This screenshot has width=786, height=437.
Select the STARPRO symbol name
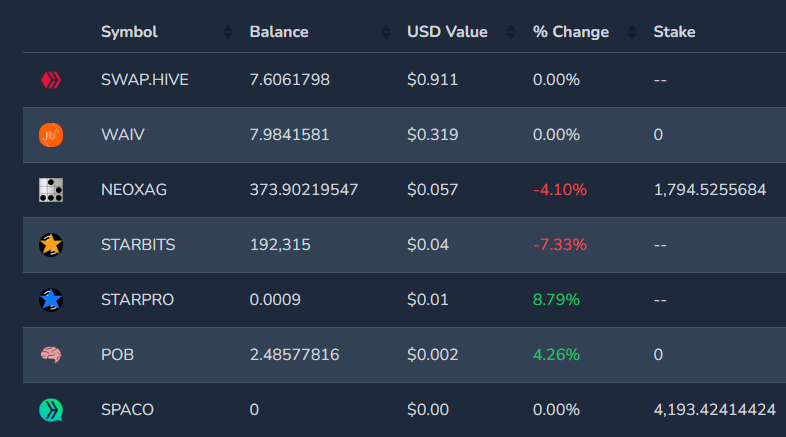click(x=137, y=300)
